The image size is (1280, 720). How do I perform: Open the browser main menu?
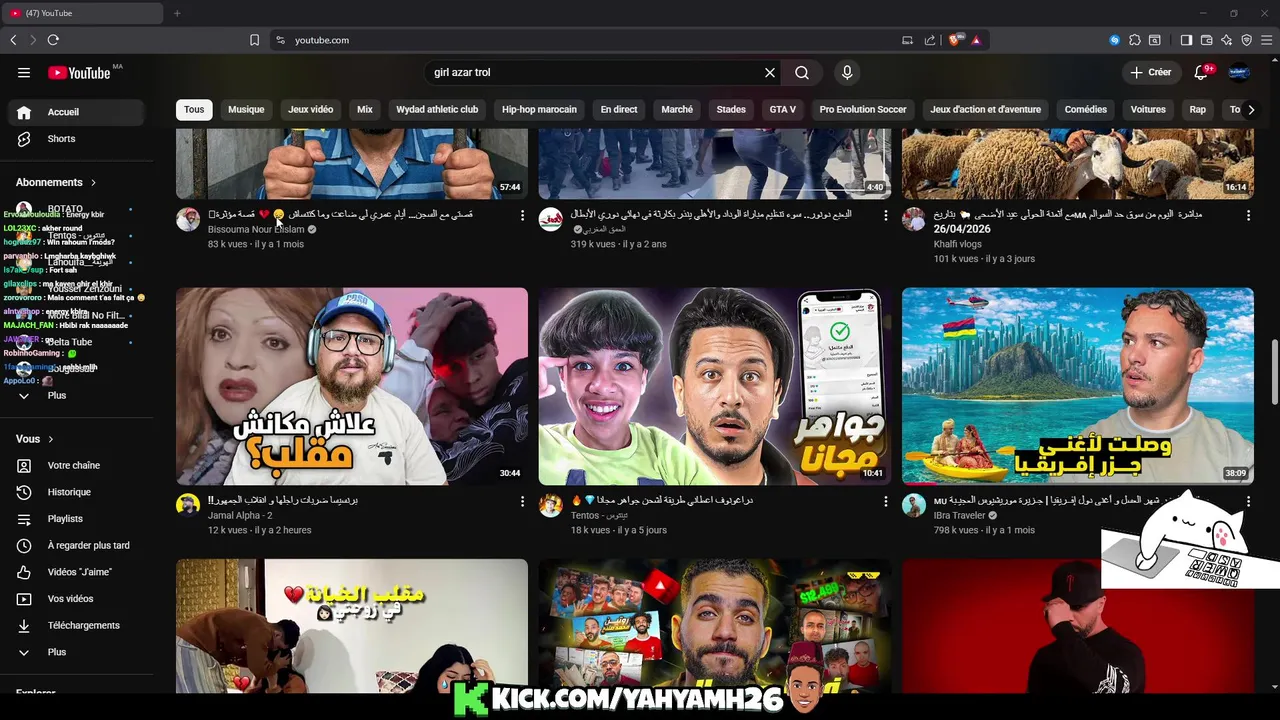[x=1267, y=40]
